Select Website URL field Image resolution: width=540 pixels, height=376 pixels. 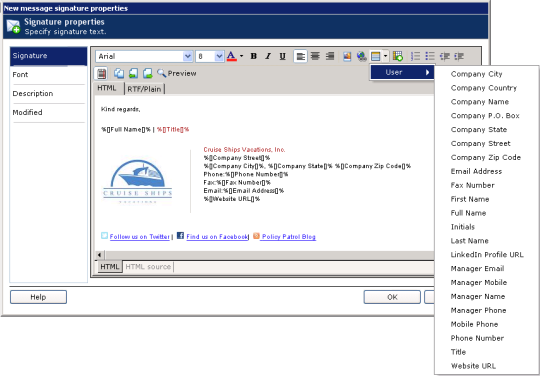tap(473, 366)
